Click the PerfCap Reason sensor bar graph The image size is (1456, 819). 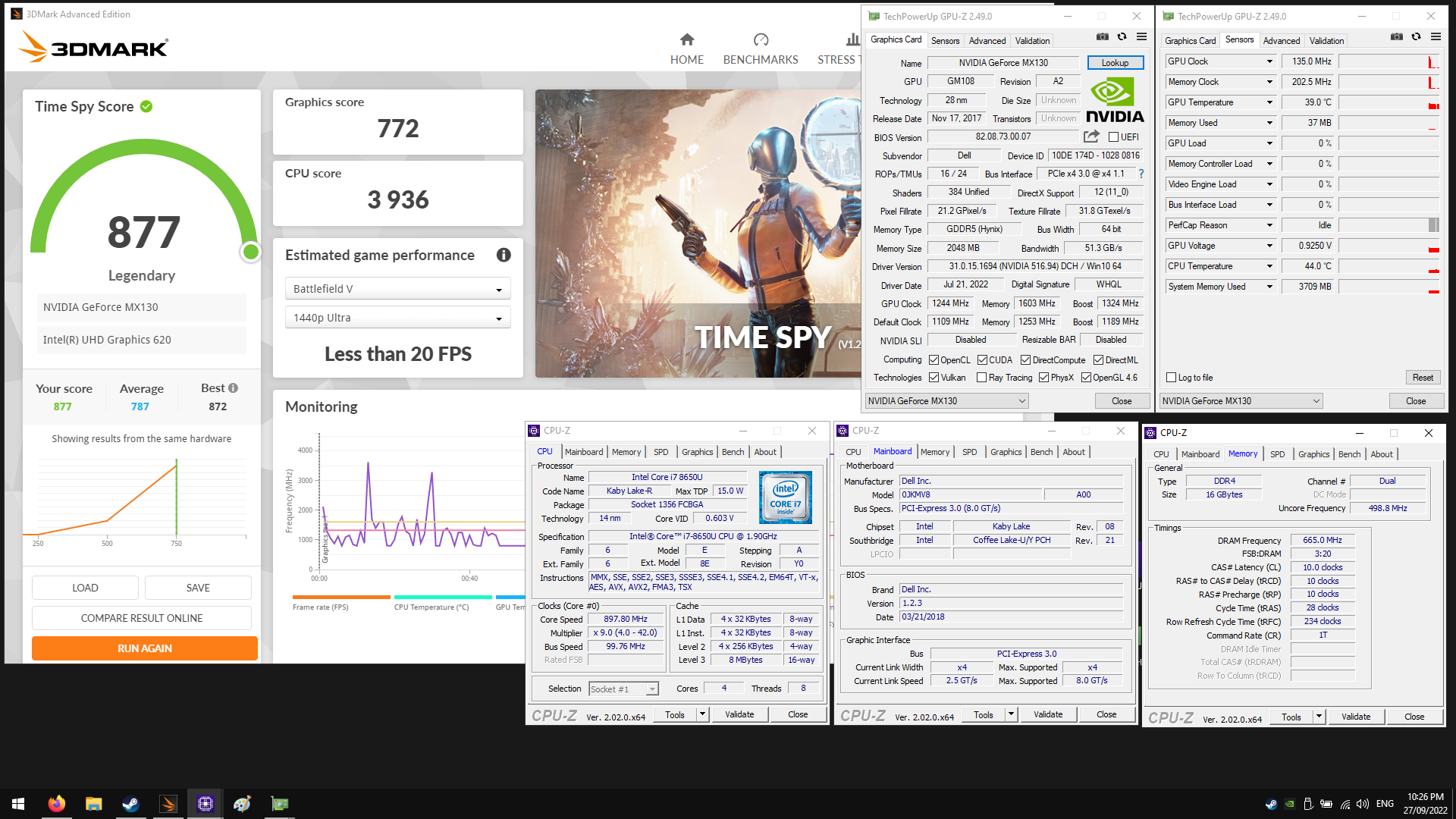click(x=1389, y=225)
